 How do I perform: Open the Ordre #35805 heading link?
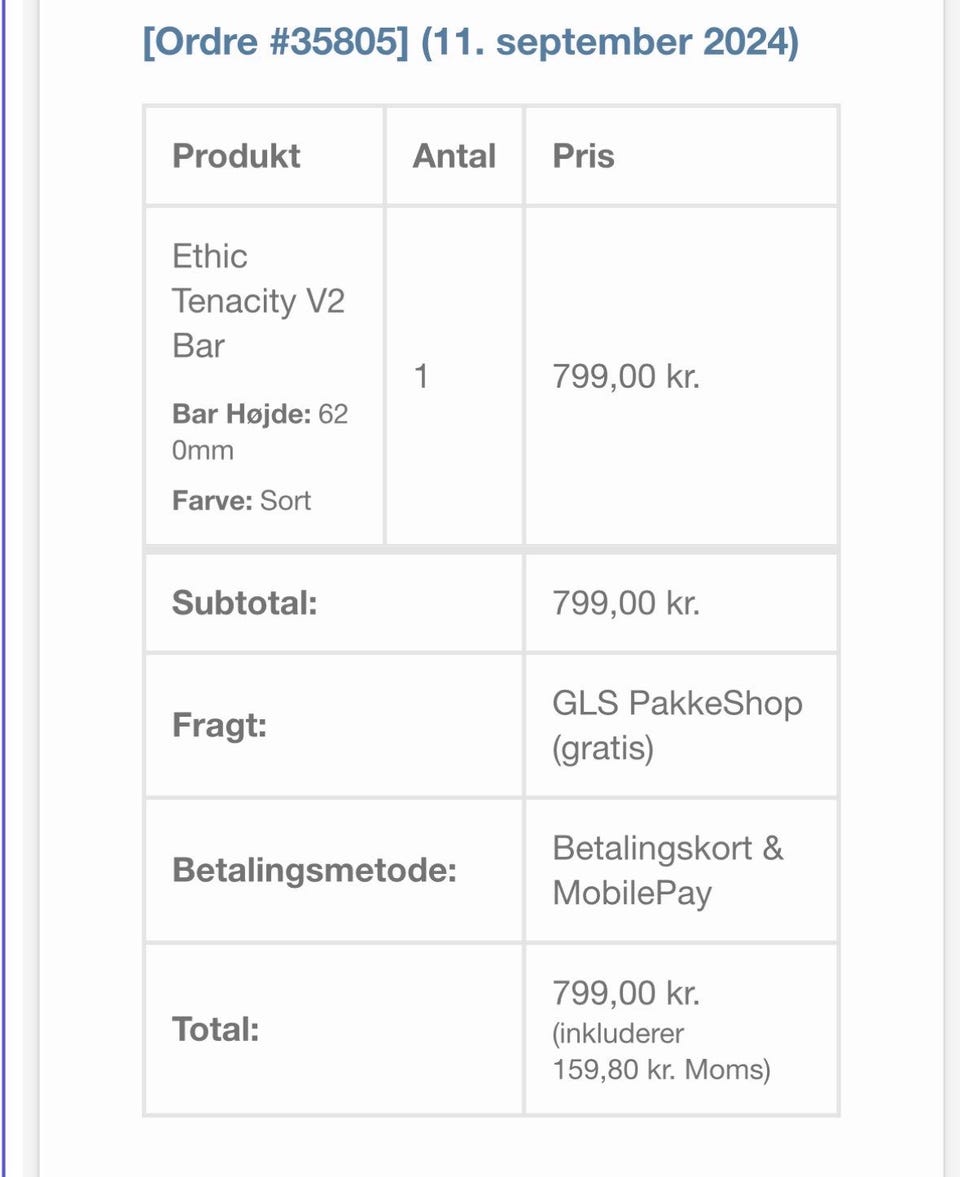click(276, 43)
